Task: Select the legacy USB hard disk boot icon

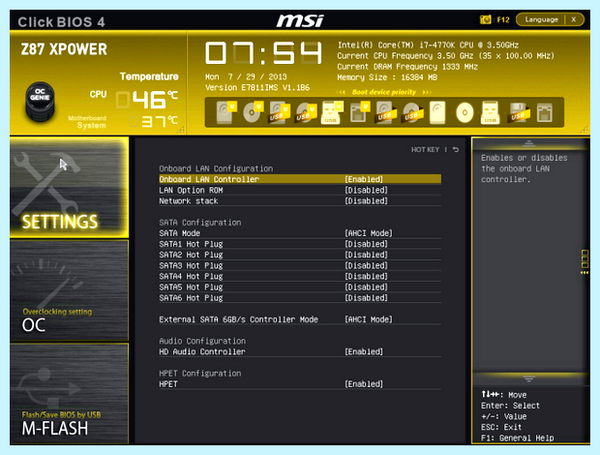Action: click(x=385, y=113)
